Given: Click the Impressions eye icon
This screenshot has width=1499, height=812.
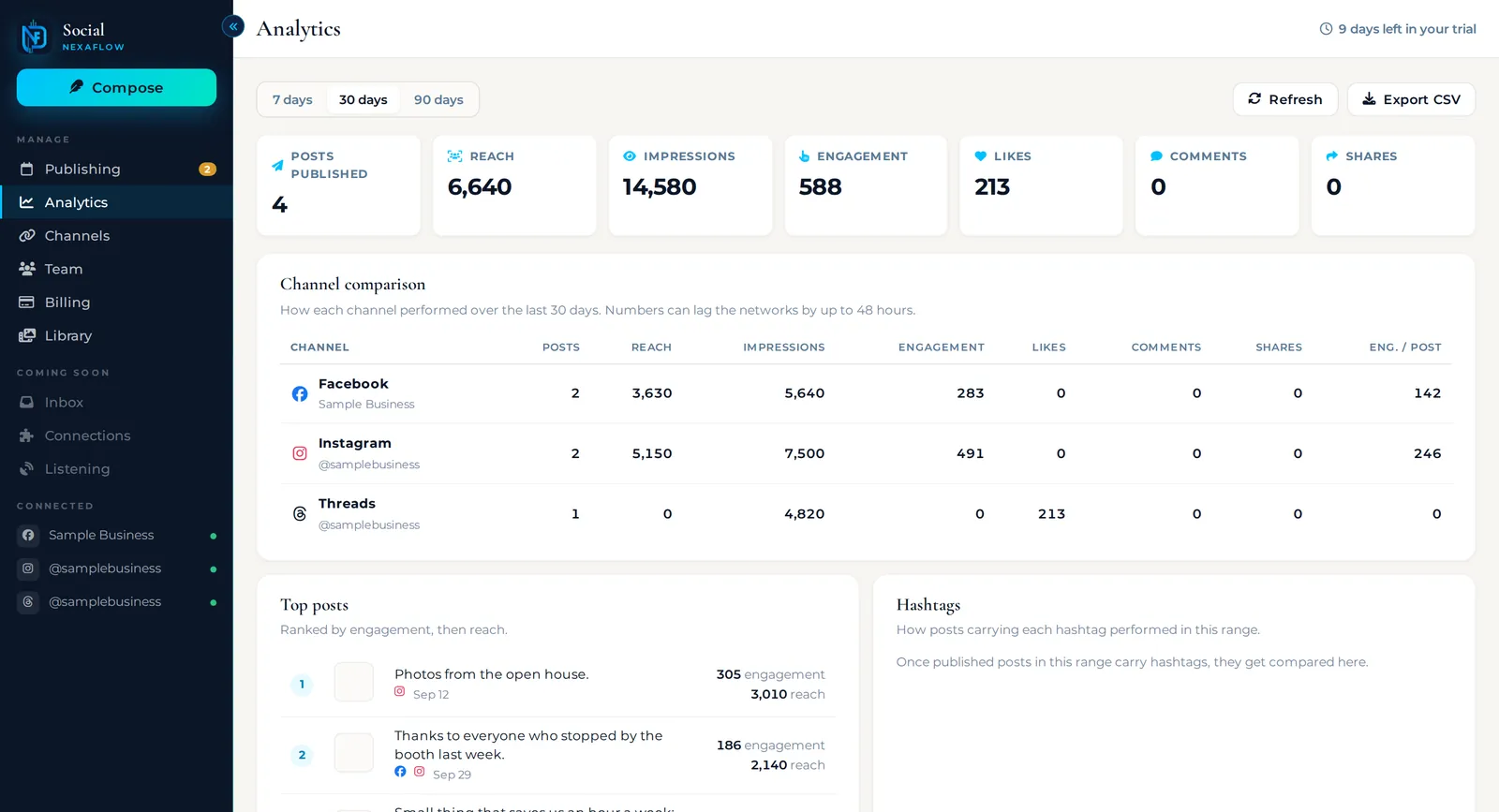Looking at the screenshot, I should pyautogui.click(x=630, y=156).
